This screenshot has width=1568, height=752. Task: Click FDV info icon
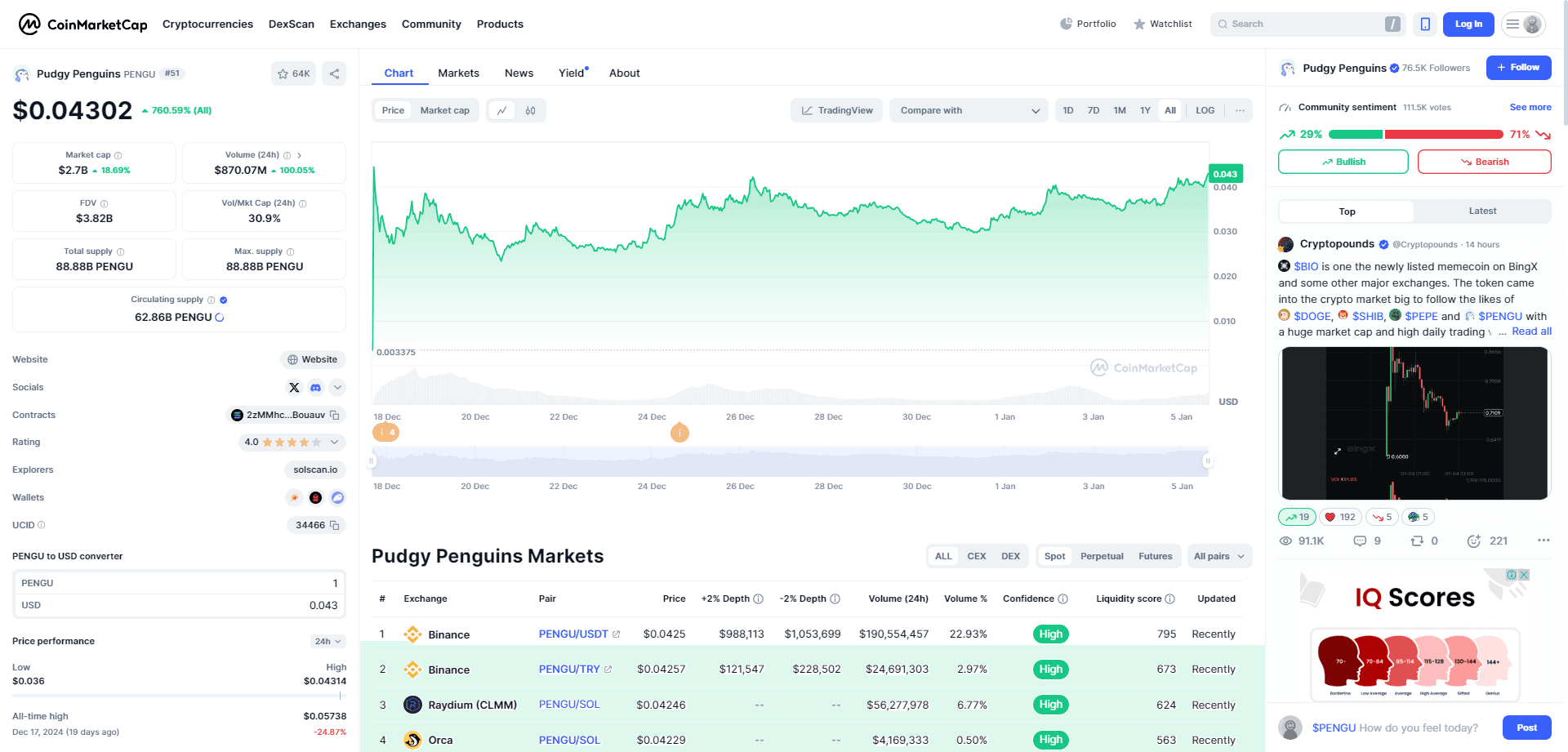(x=104, y=203)
